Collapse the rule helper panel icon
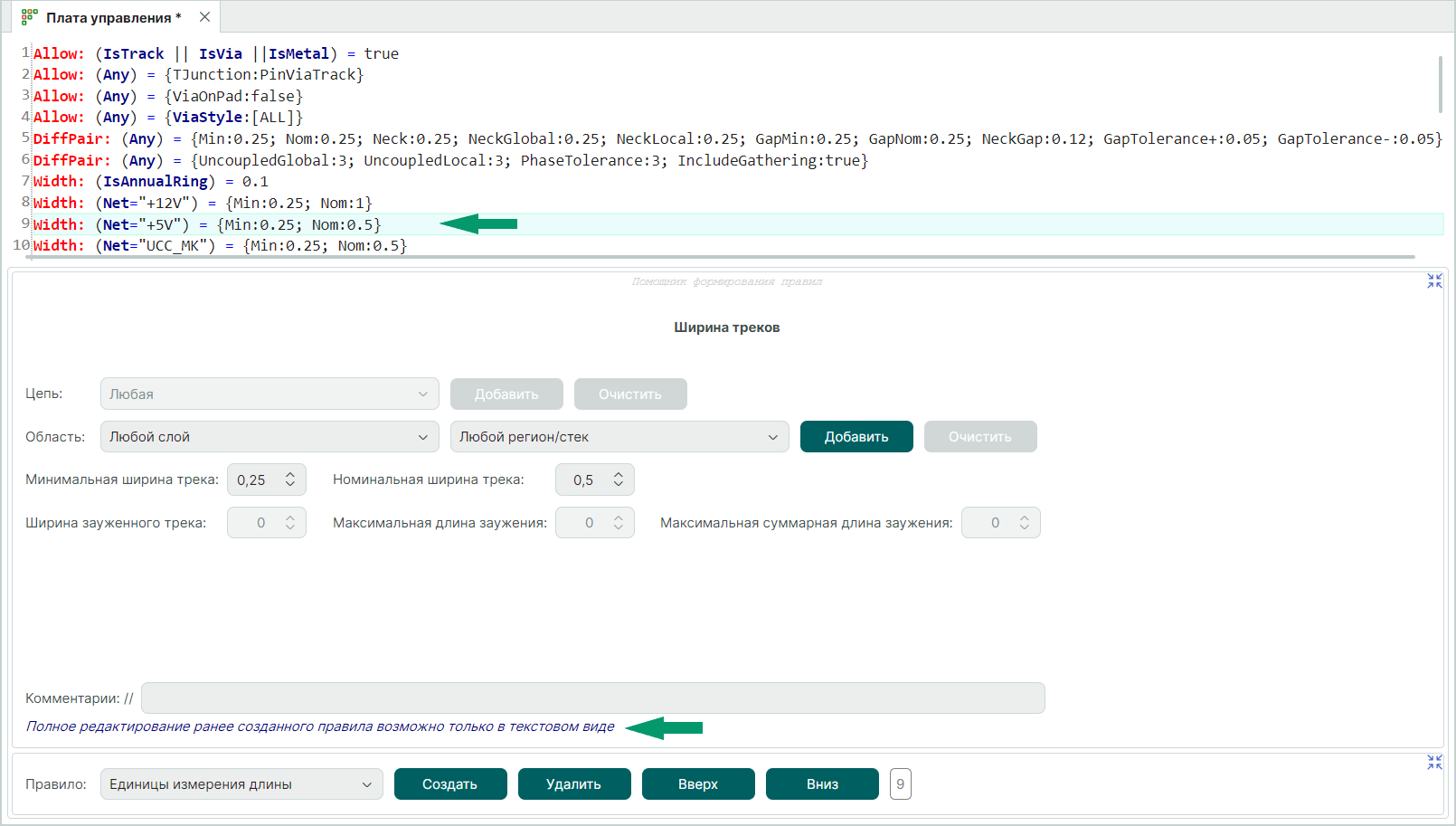Image resolution: width=1456 pixels, height=826 pixels. tap(1434, 281)
